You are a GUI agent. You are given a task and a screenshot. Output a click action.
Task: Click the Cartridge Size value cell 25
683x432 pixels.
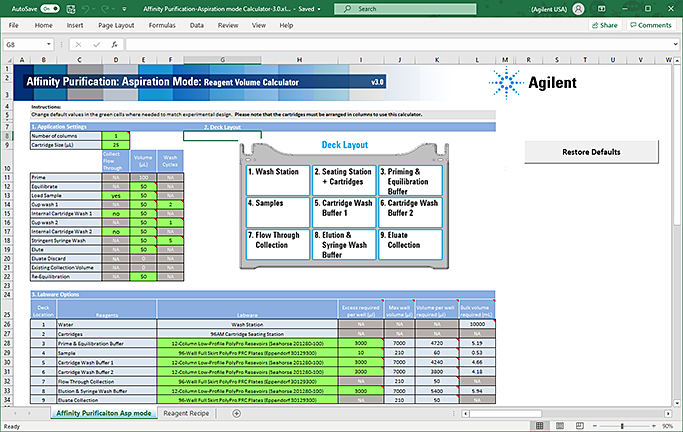[x=115, y=145]
